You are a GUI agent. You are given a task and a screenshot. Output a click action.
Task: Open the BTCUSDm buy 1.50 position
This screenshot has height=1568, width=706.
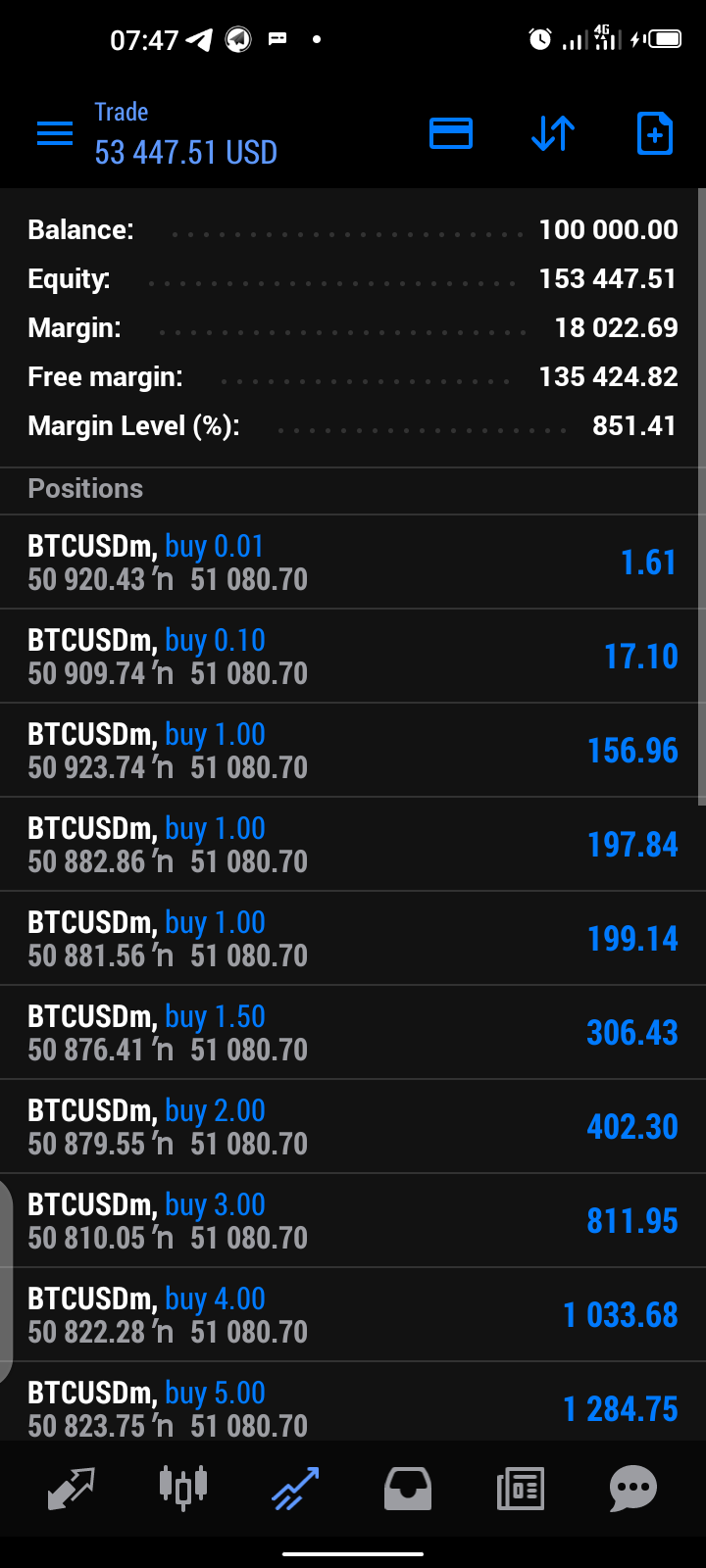[x=353, y=1033]
